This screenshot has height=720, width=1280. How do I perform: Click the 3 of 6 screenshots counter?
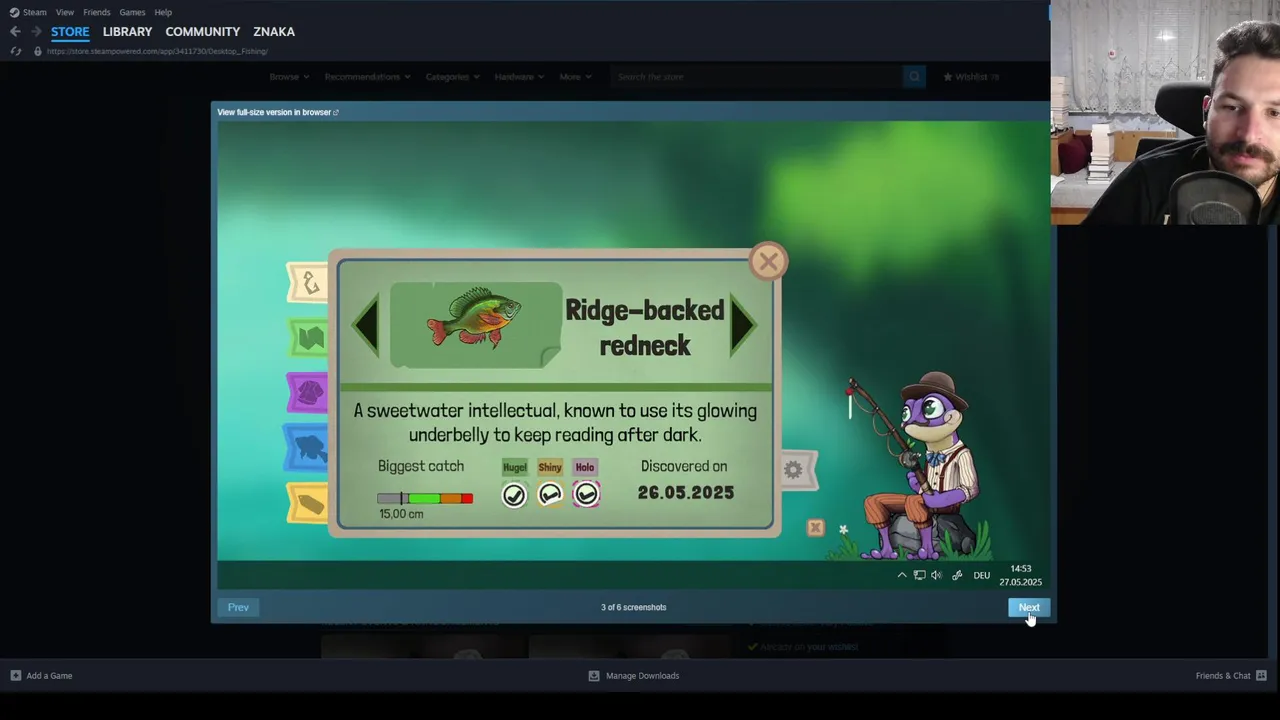coord(634,607)
